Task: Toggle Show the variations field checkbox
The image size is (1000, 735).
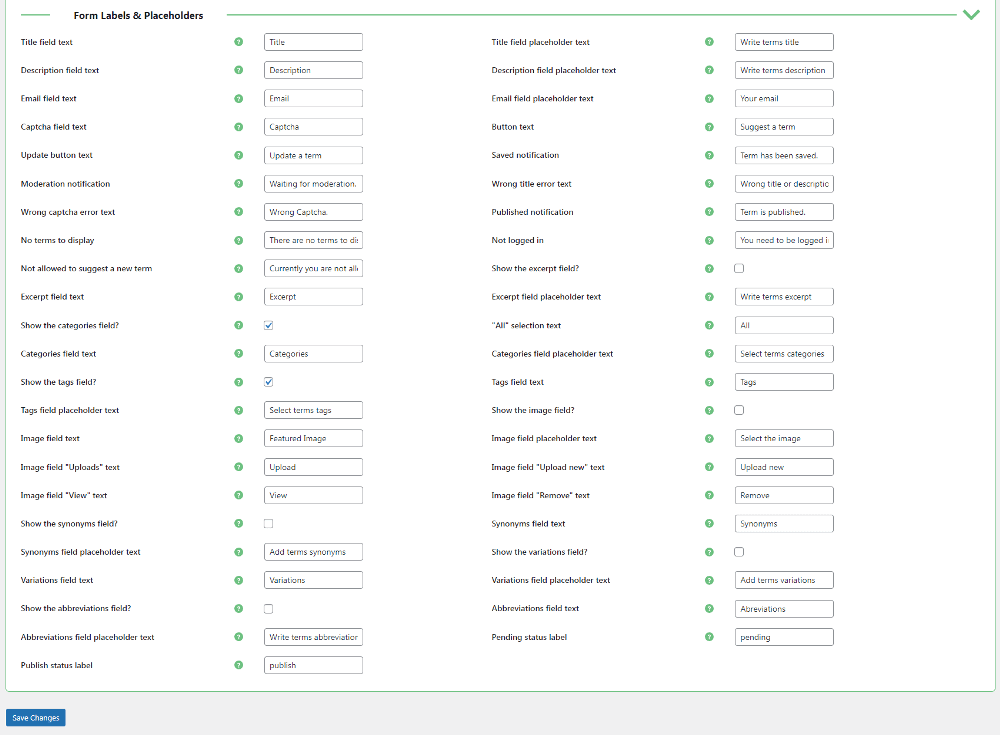Action: [x=739, y=552]
